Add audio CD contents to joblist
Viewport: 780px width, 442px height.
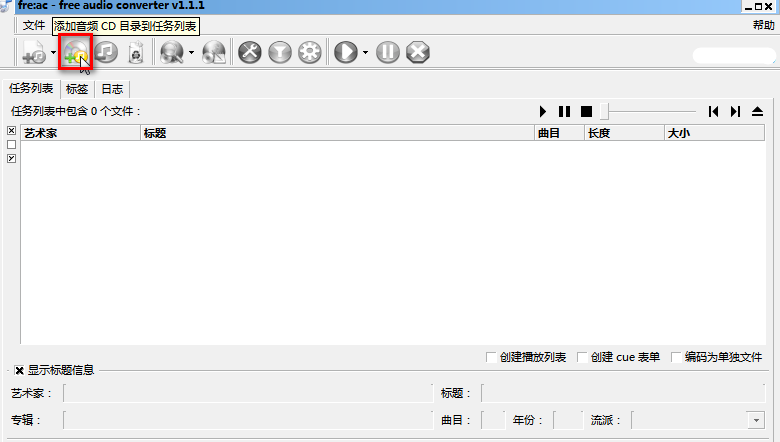pos(76,52)
